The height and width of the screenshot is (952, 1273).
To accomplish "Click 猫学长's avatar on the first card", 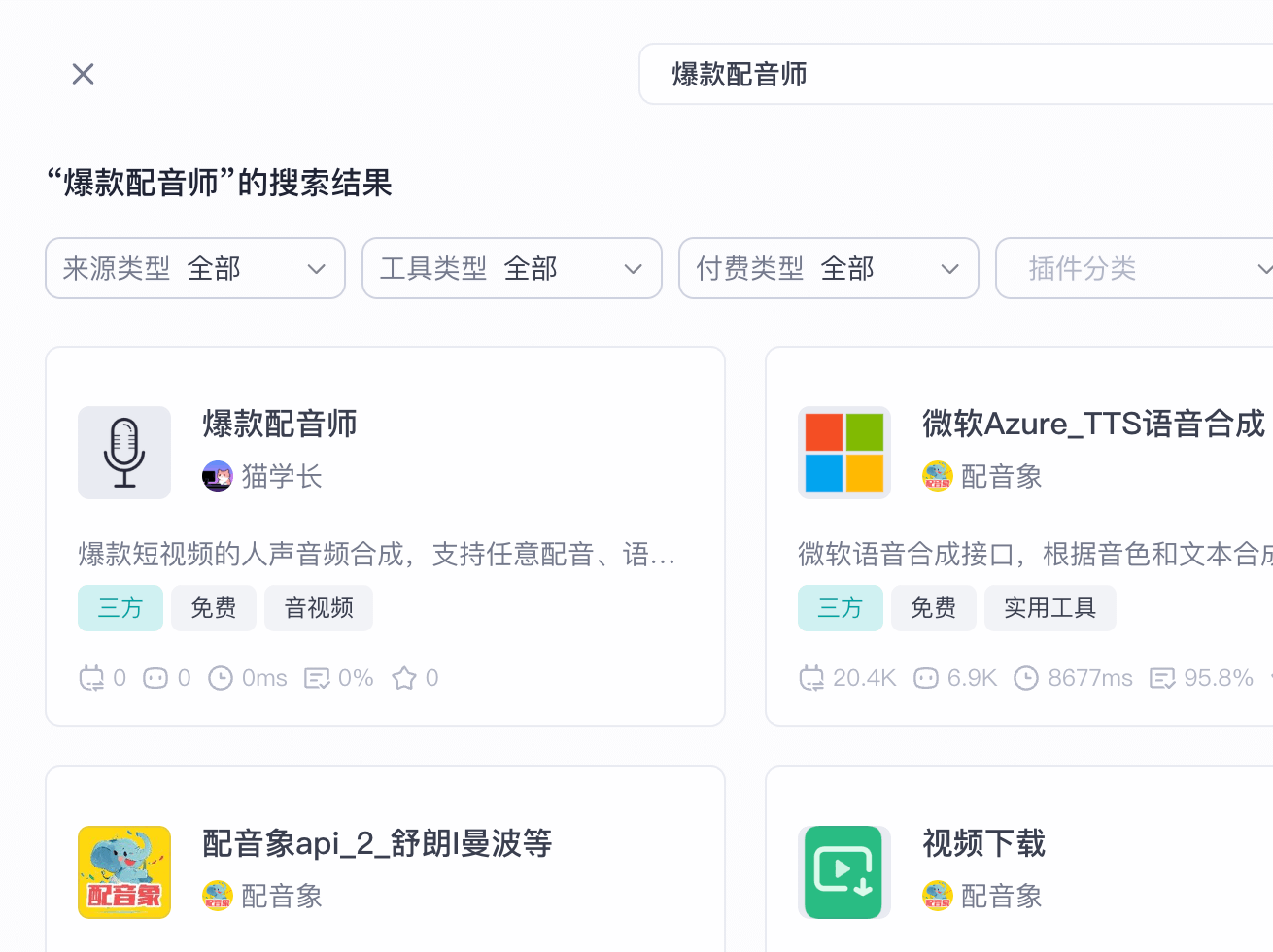I will [218, 476].
